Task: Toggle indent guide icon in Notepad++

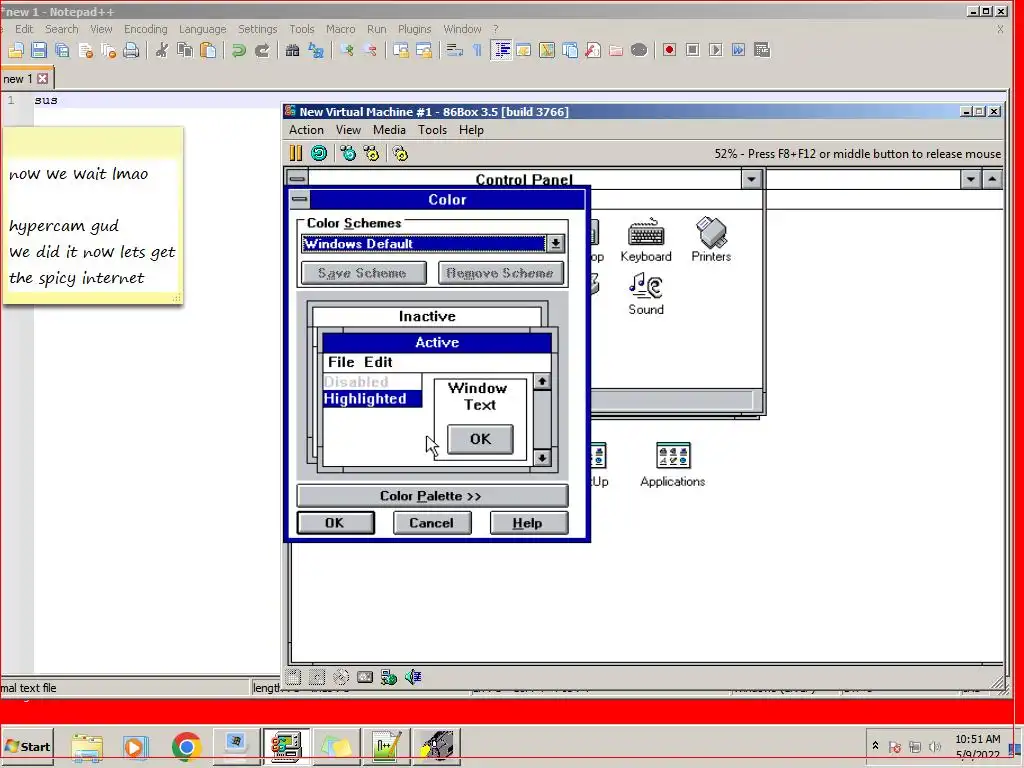Action: click(501, 50)
